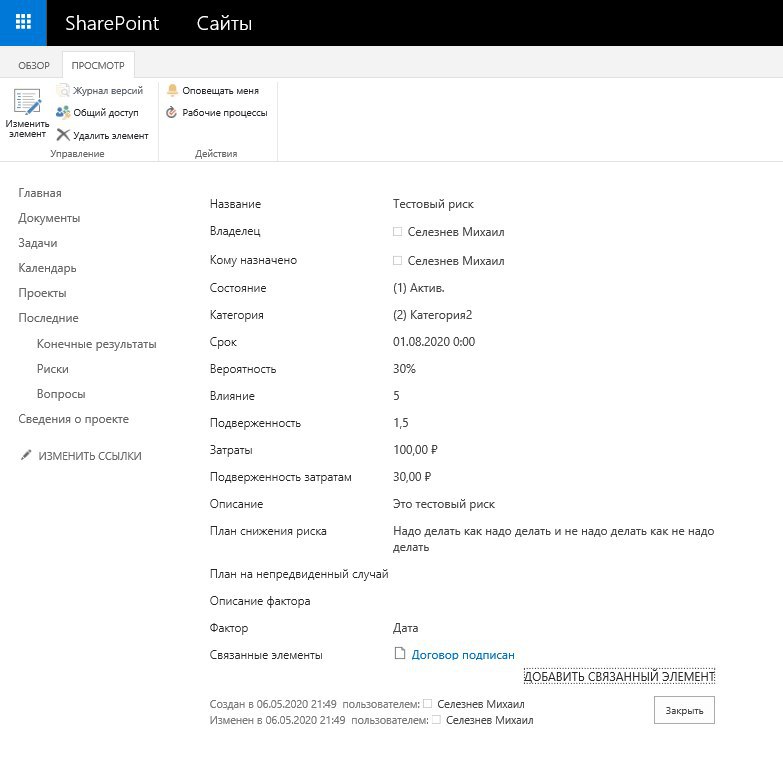Open Сайты in the top bar

[224, 23]
